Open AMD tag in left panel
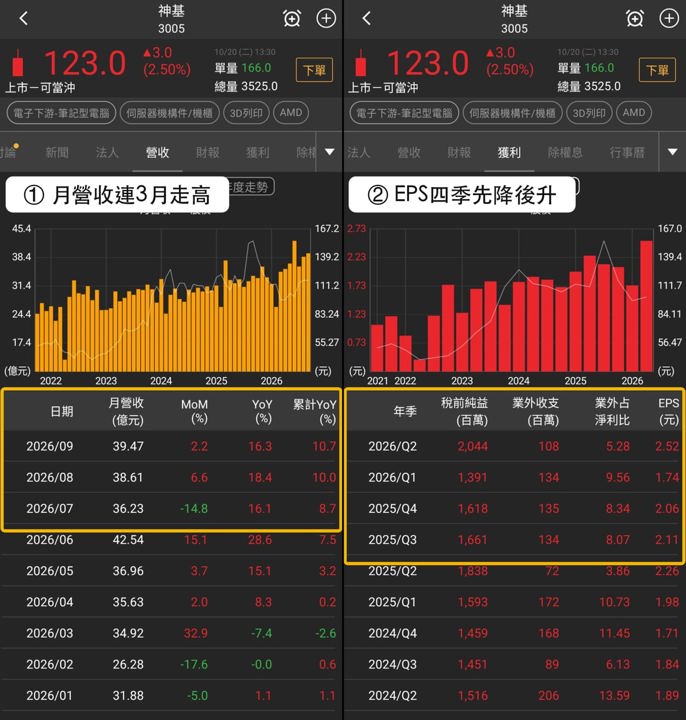 point(291,113)
